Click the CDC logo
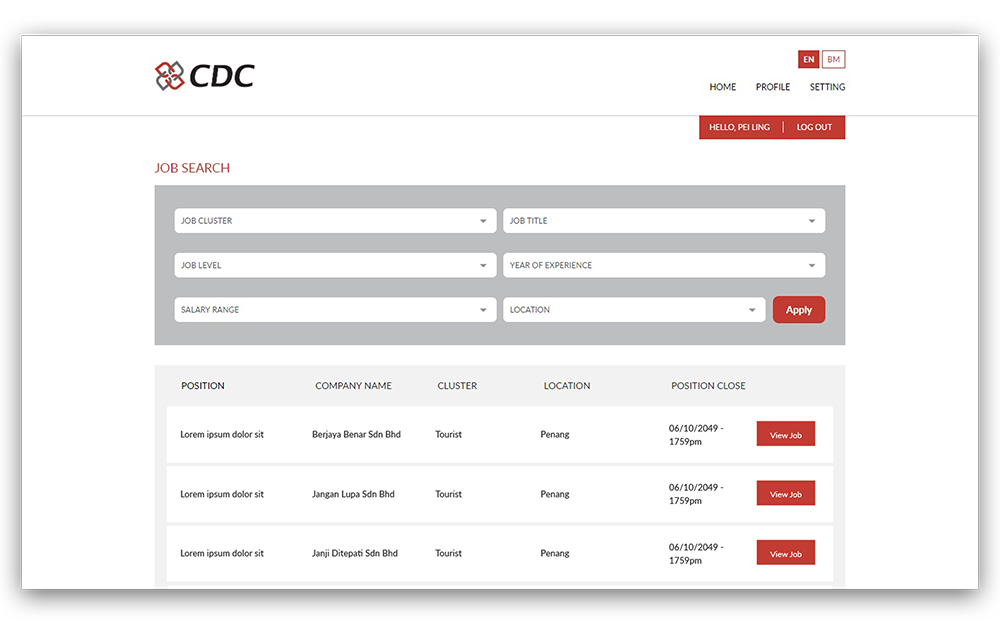 [x=204, y=75]
